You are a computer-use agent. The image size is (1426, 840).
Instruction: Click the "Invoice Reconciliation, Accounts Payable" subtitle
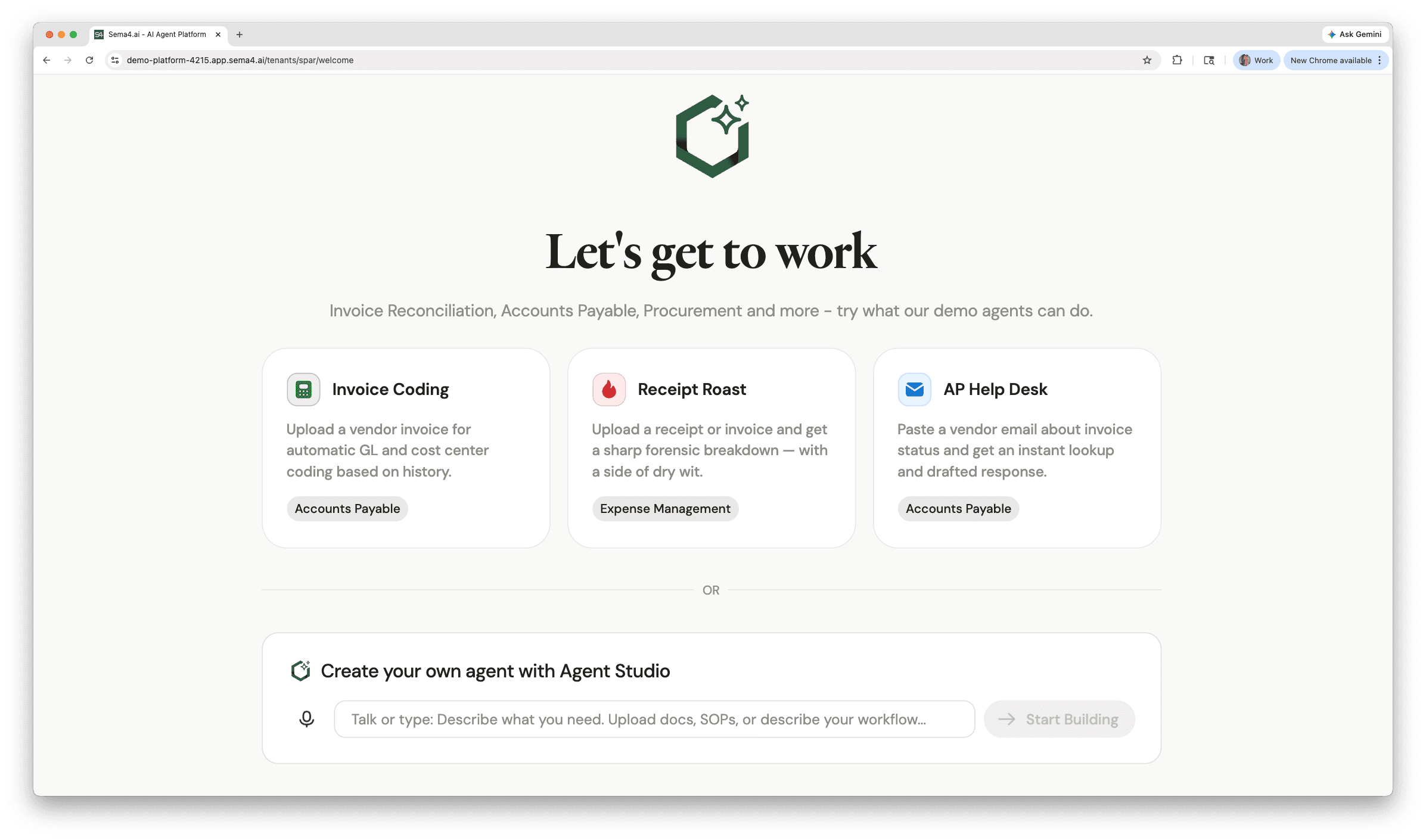point(712,311)
